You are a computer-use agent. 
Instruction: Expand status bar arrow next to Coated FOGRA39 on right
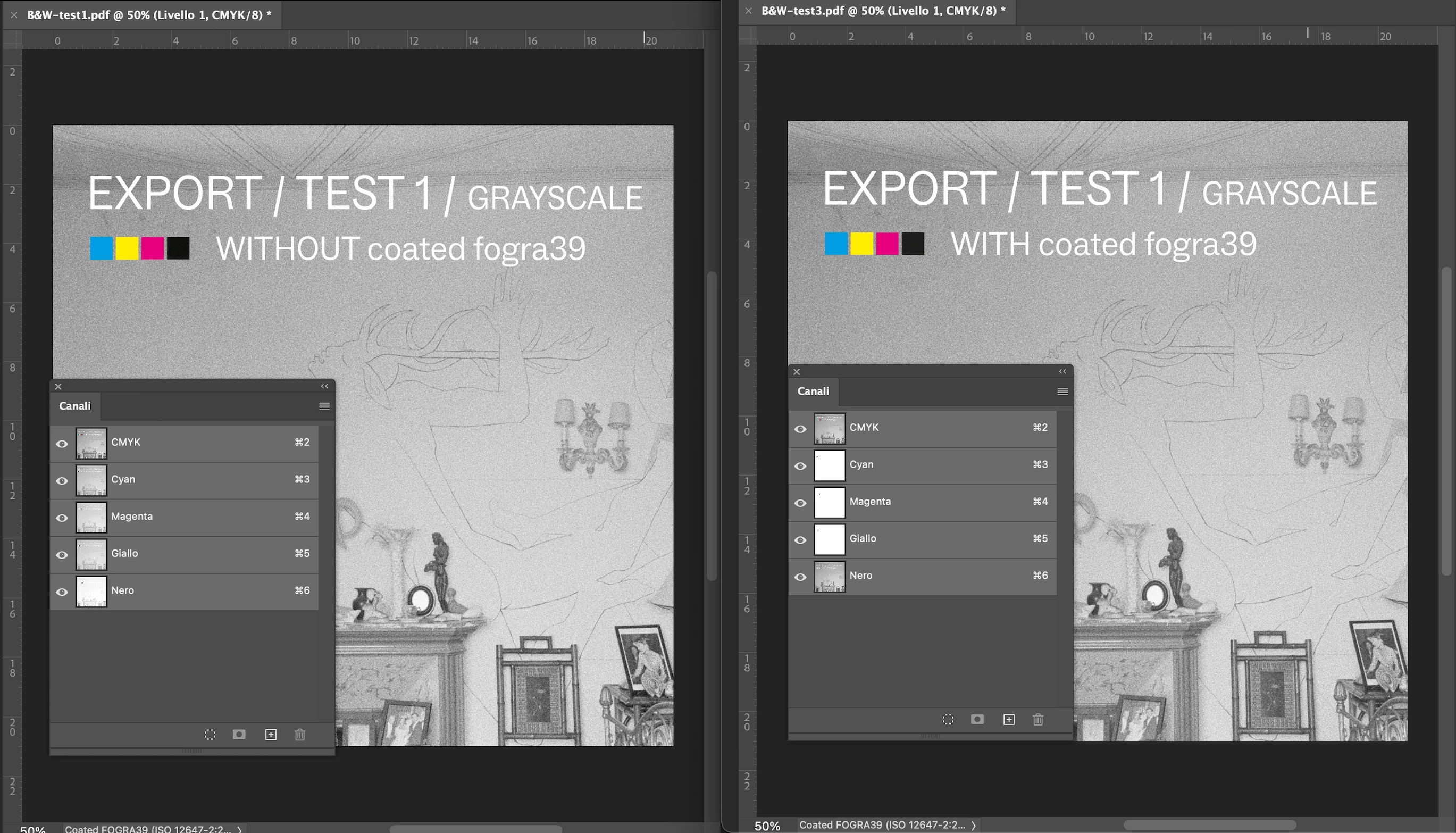[x=973, y=826]
